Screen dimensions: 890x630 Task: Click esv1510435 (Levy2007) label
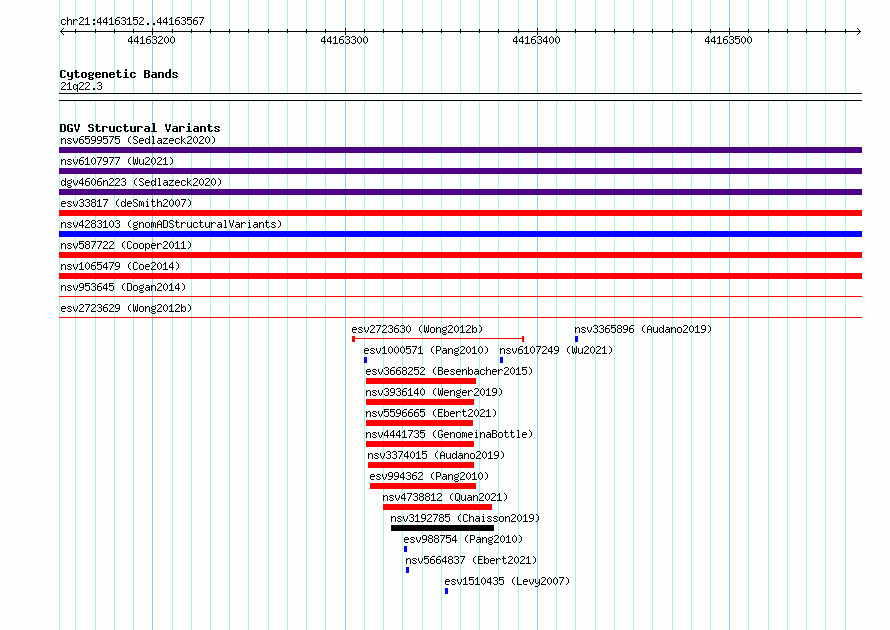[x=507, y=581]
